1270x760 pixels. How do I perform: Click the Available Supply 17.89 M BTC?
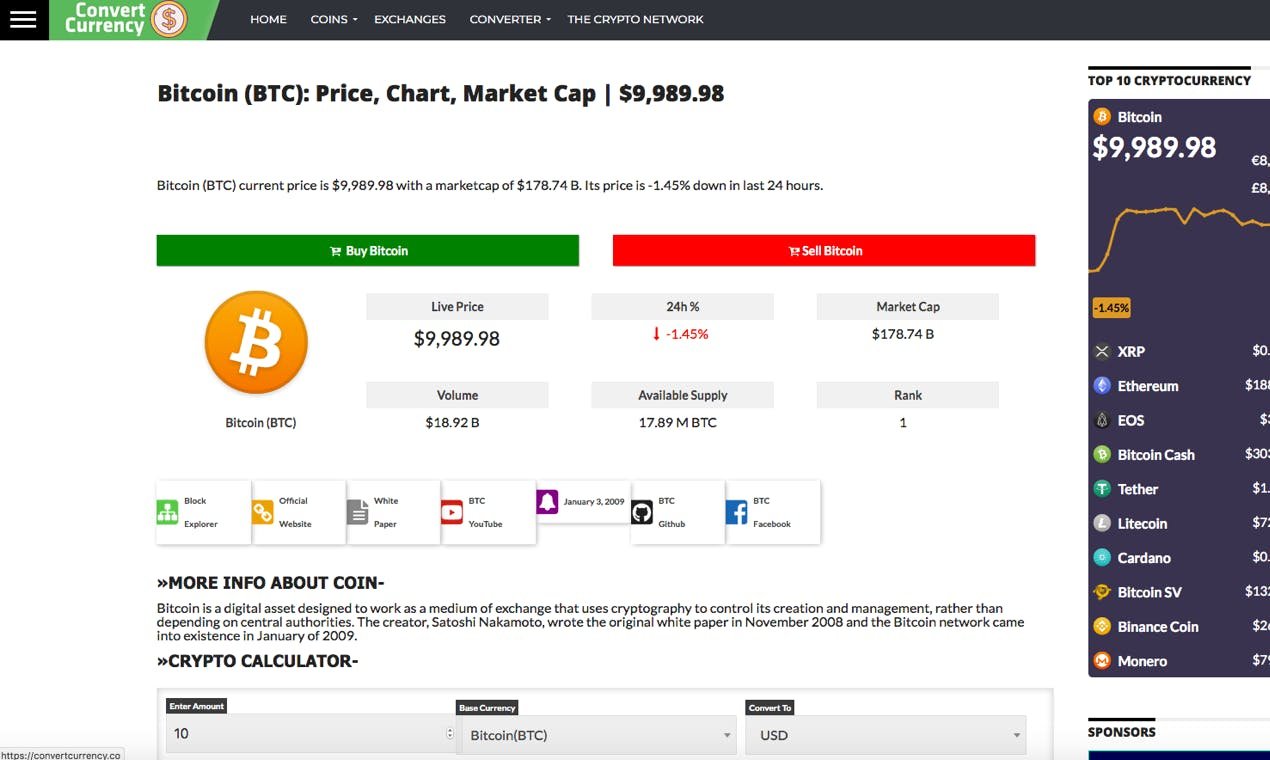point(678,423)
